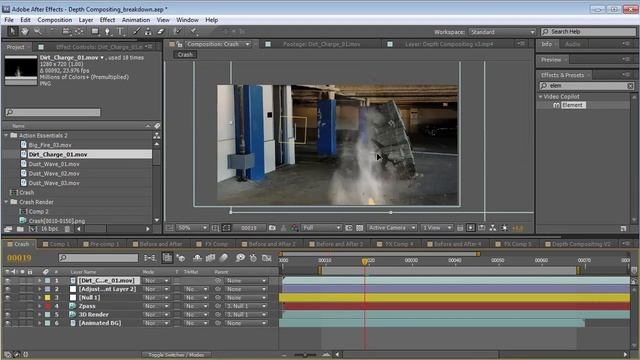Select the Unified Camera tool

click(x=66, y=31)
